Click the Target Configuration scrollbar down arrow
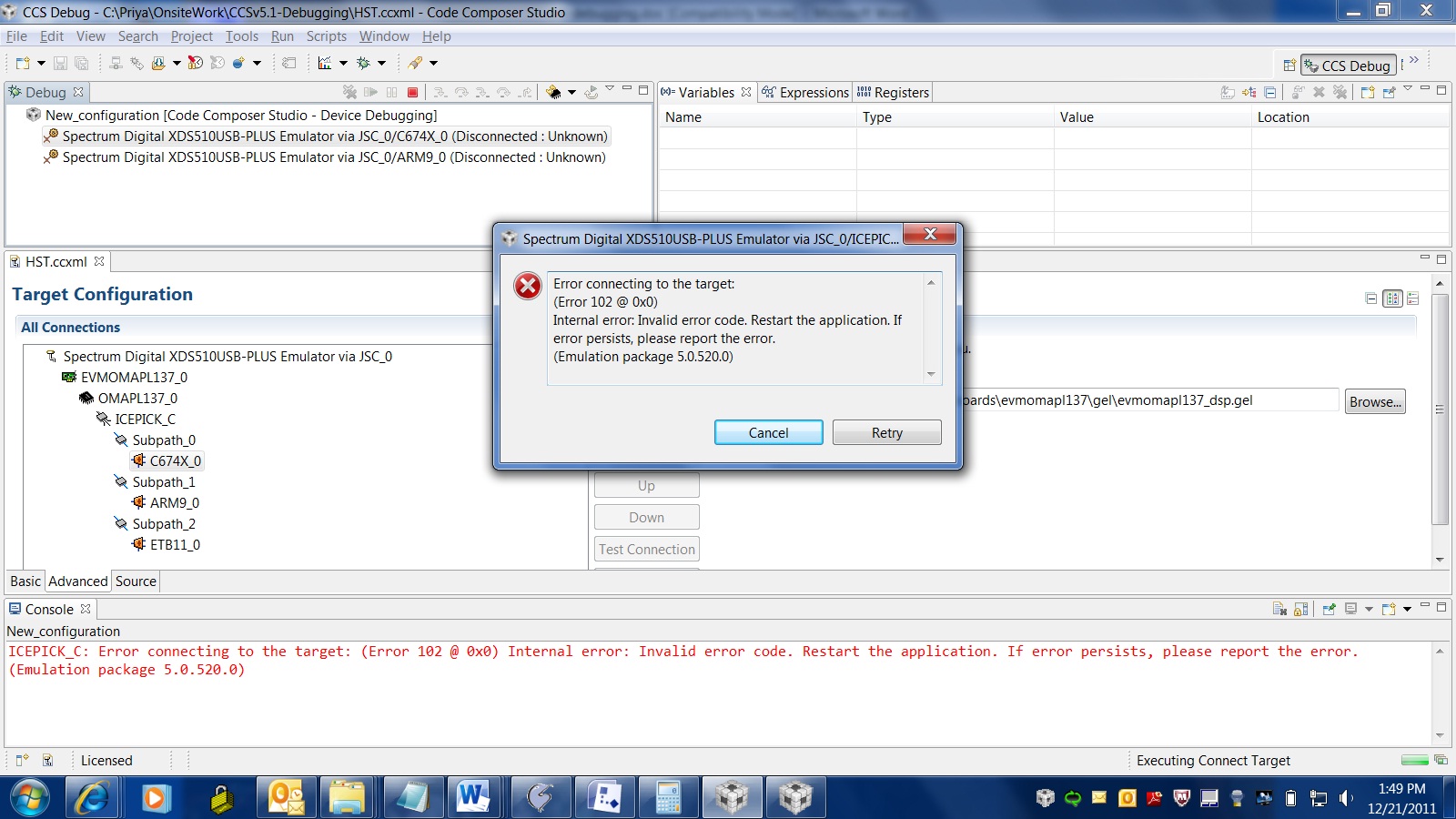 click(x=1440, y=560)
